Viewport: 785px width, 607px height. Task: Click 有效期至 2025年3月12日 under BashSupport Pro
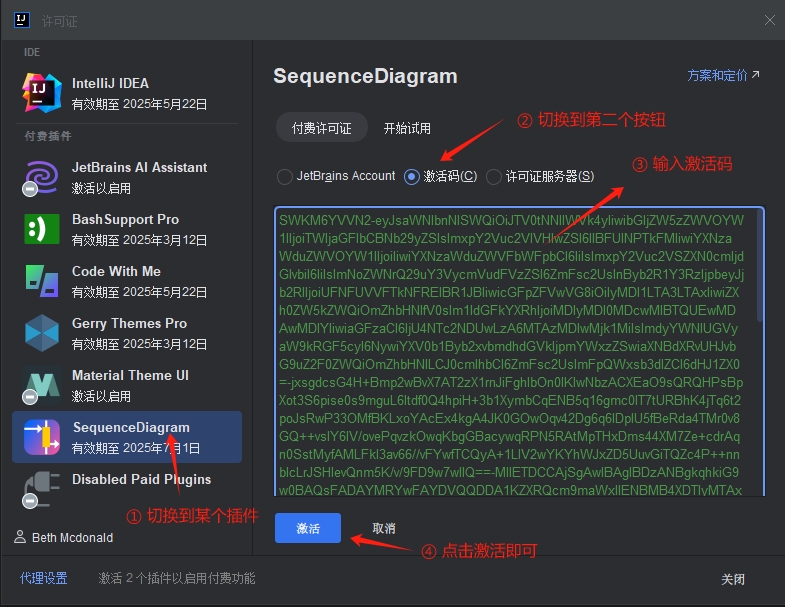tap(139, 240)
